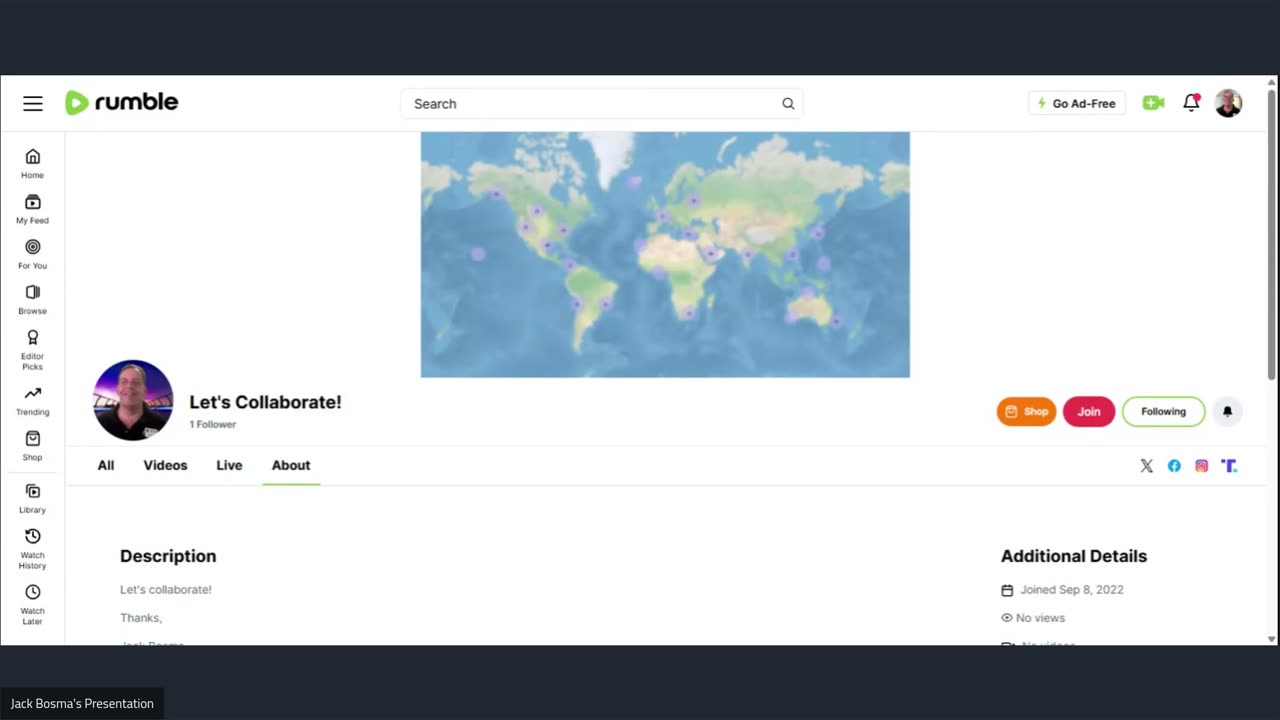Open the user profile avatar menu
Viewport: 1280px width, 720px height.
click(x=1228, y=103)
